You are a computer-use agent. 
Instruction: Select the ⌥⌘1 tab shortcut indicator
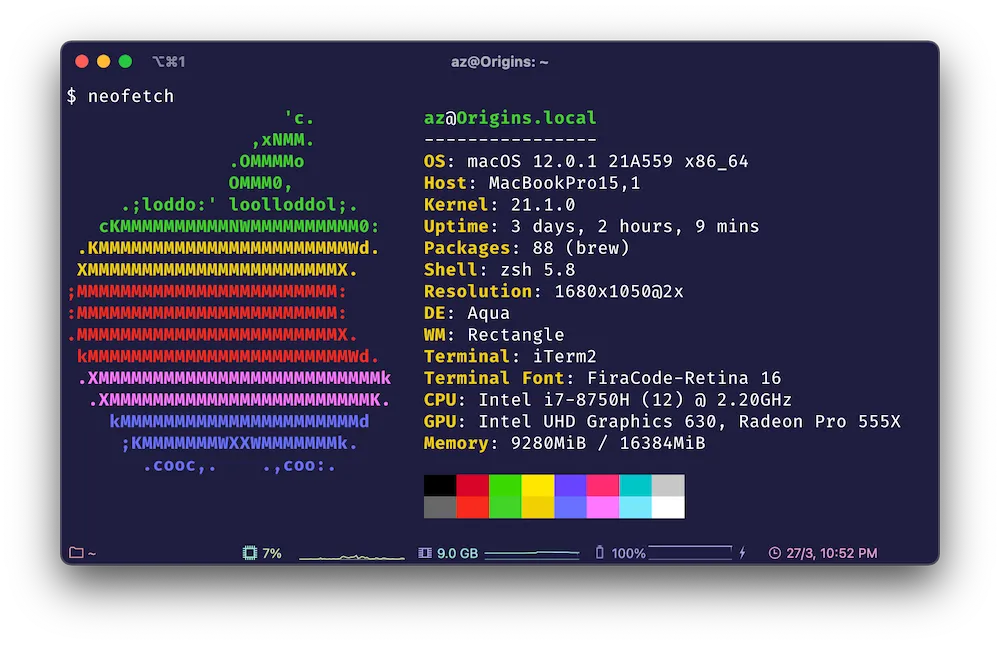[x=167, y=61]
